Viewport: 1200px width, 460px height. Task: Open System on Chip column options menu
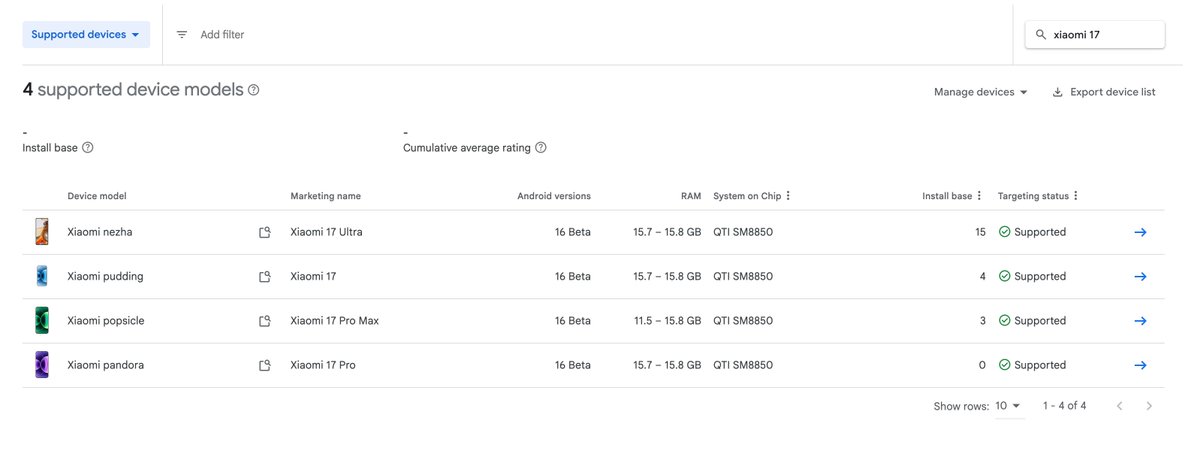pos(788,196)
